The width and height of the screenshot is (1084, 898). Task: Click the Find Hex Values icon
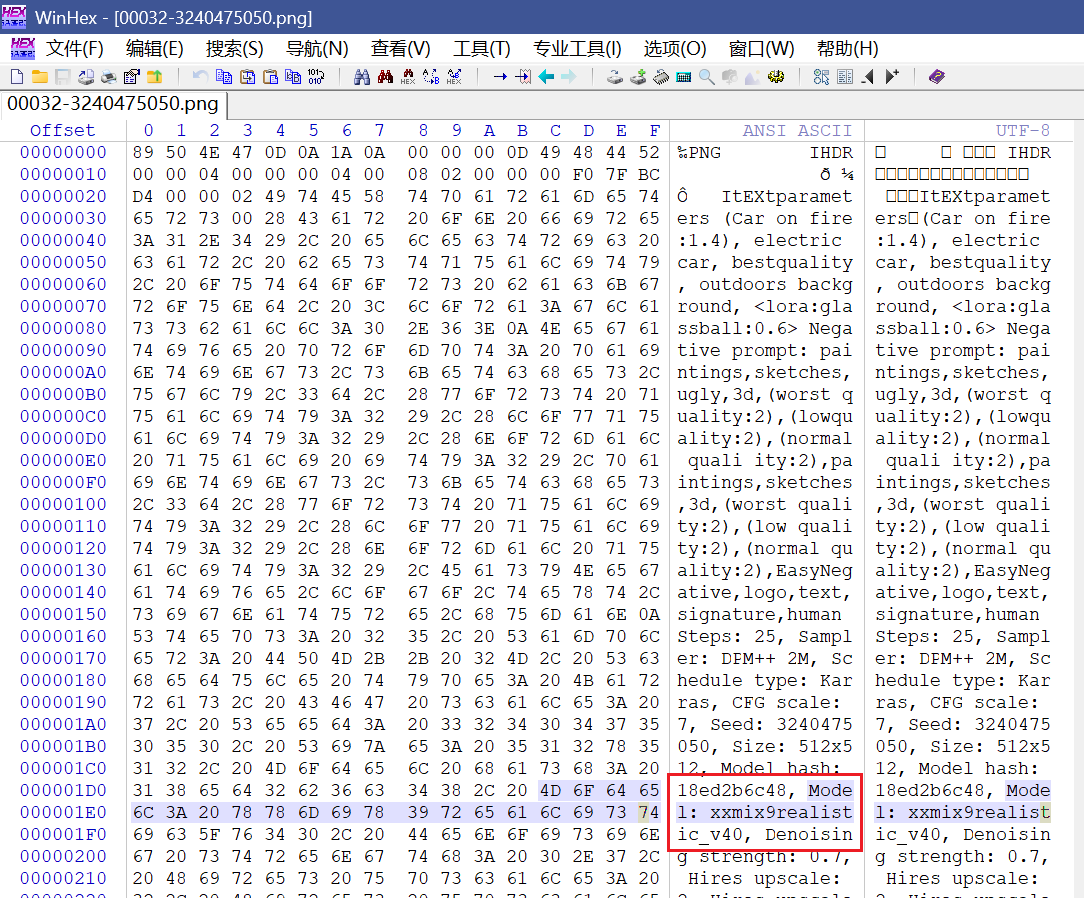[408, 77]
